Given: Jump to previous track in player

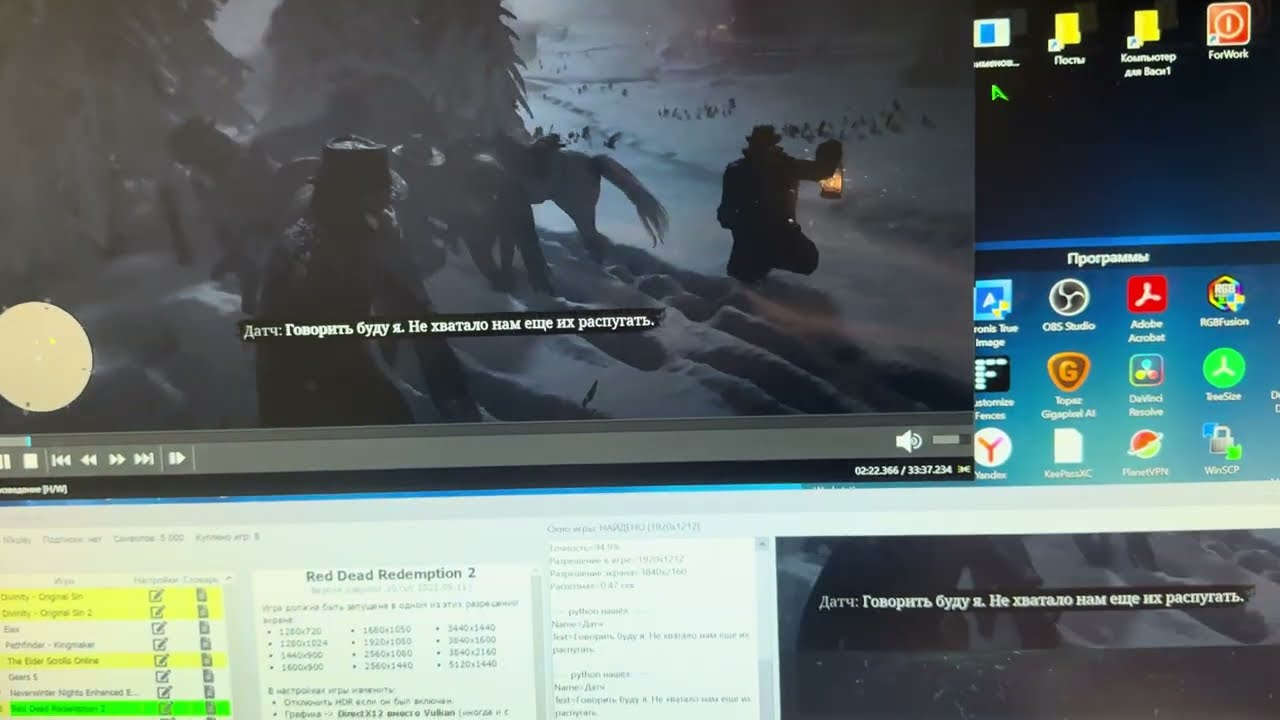Looking at the screenshot, I should click(61, 460).
